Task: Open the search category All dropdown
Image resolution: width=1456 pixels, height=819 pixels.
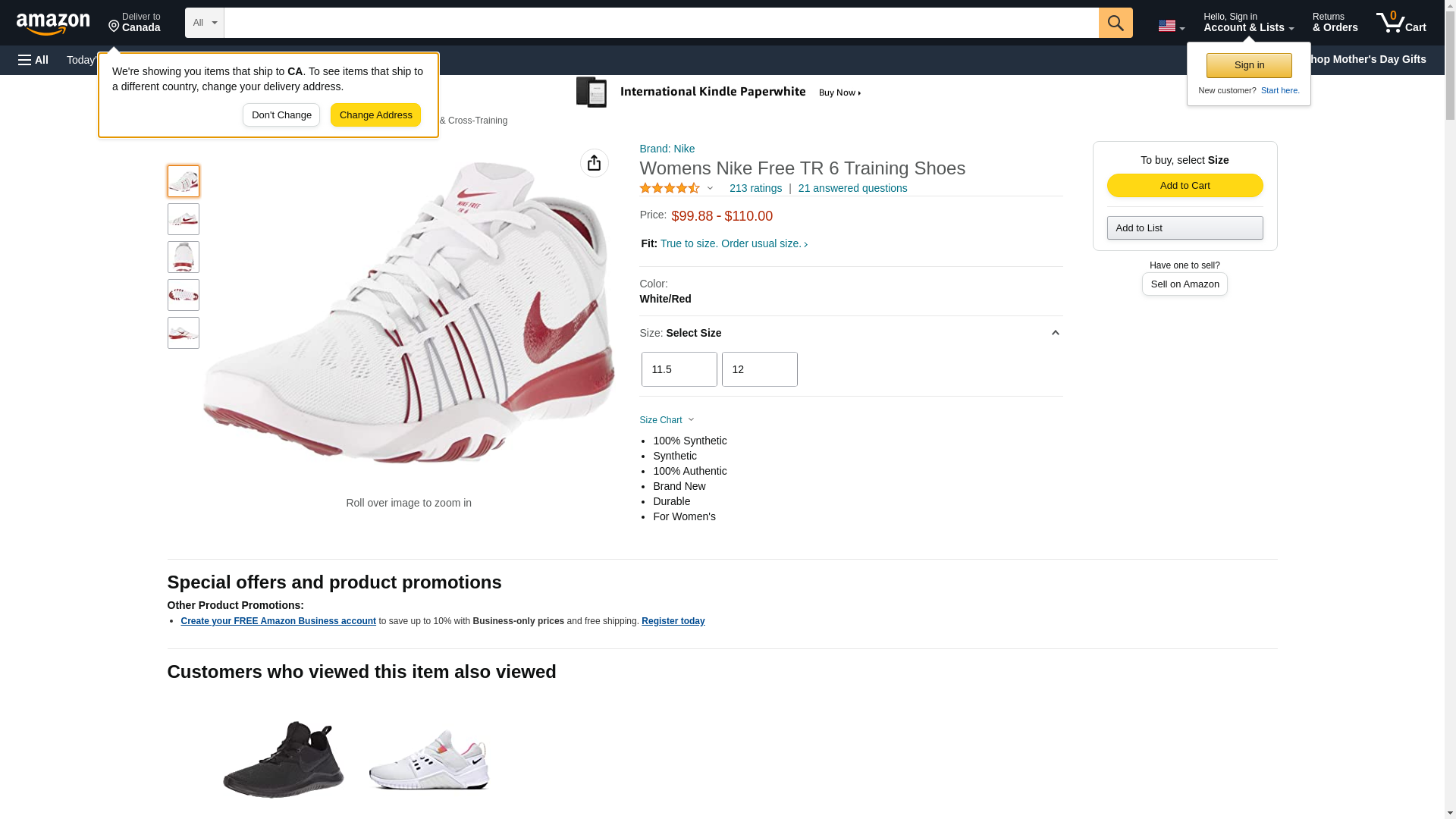Action: tap(204, 23)
